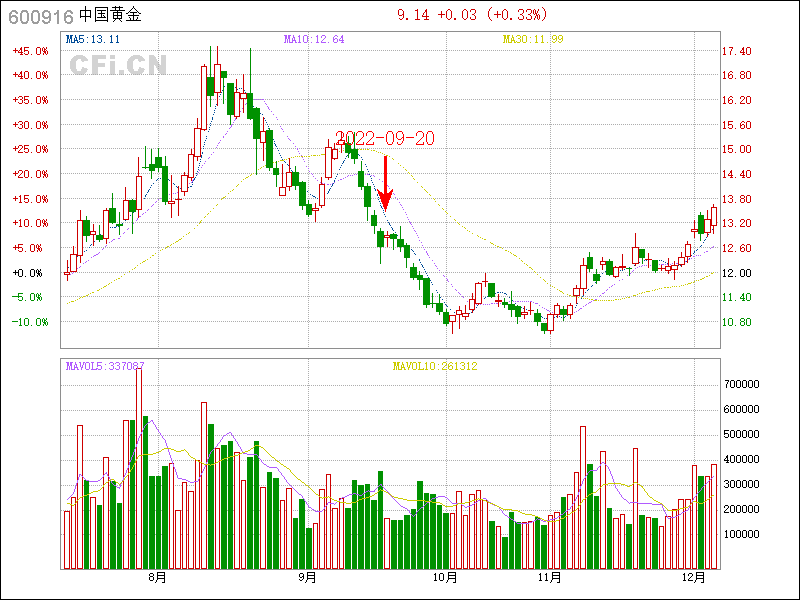Click the CFi.CN watermark logo

pos(118,66)
